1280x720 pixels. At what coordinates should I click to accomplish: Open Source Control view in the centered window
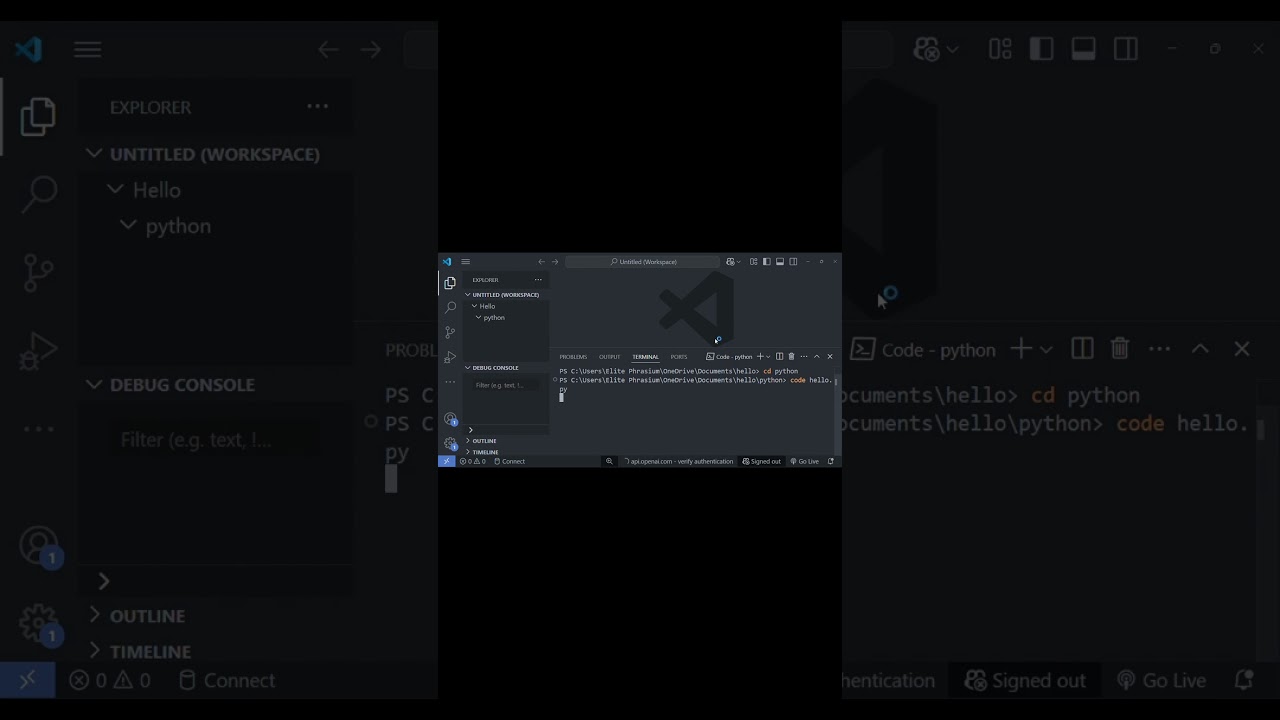point(450,332)
